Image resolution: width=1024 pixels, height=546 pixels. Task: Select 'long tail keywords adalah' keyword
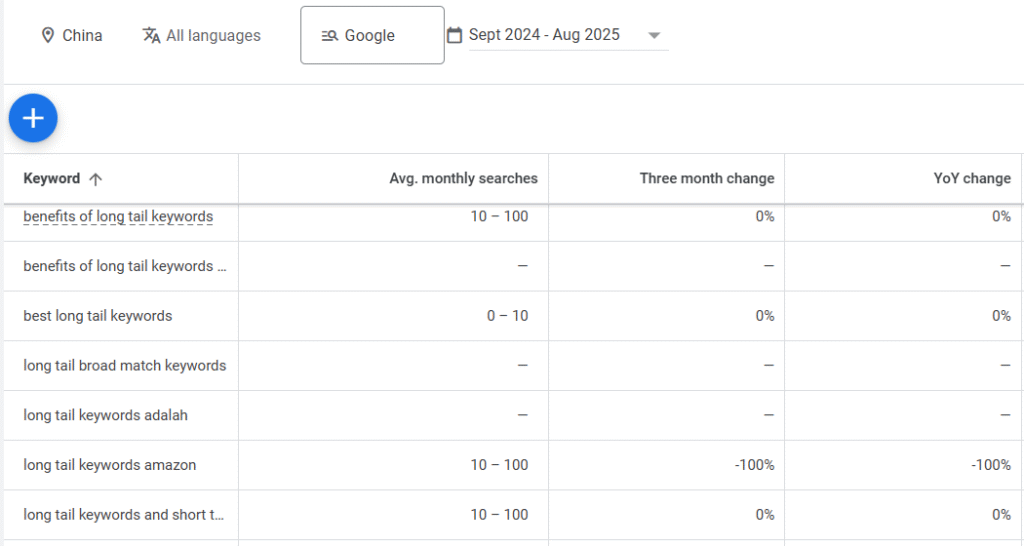105,415
